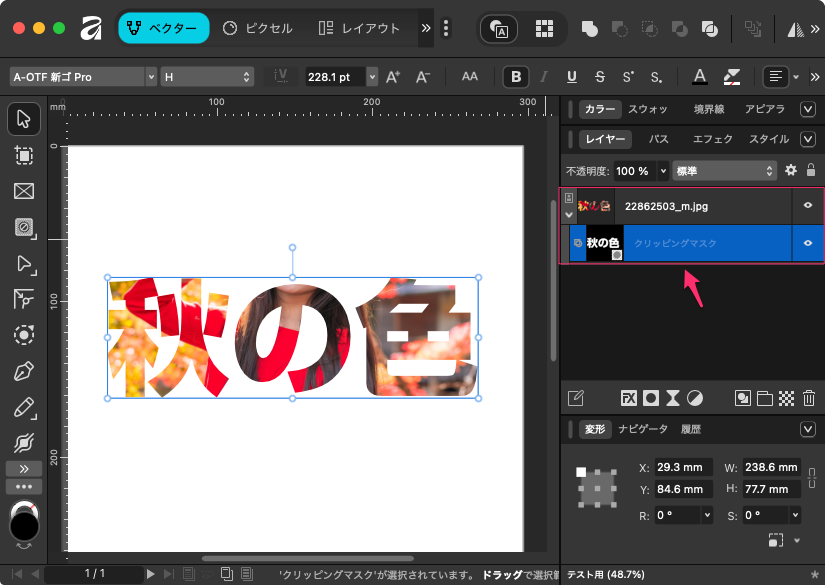Toggle visibility of クリッピングマスク layer

[x=808, y=243]
